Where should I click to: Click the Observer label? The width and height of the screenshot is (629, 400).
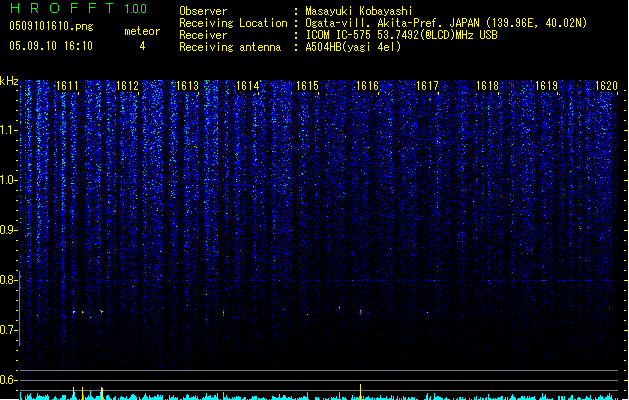[x=203, y=11]
